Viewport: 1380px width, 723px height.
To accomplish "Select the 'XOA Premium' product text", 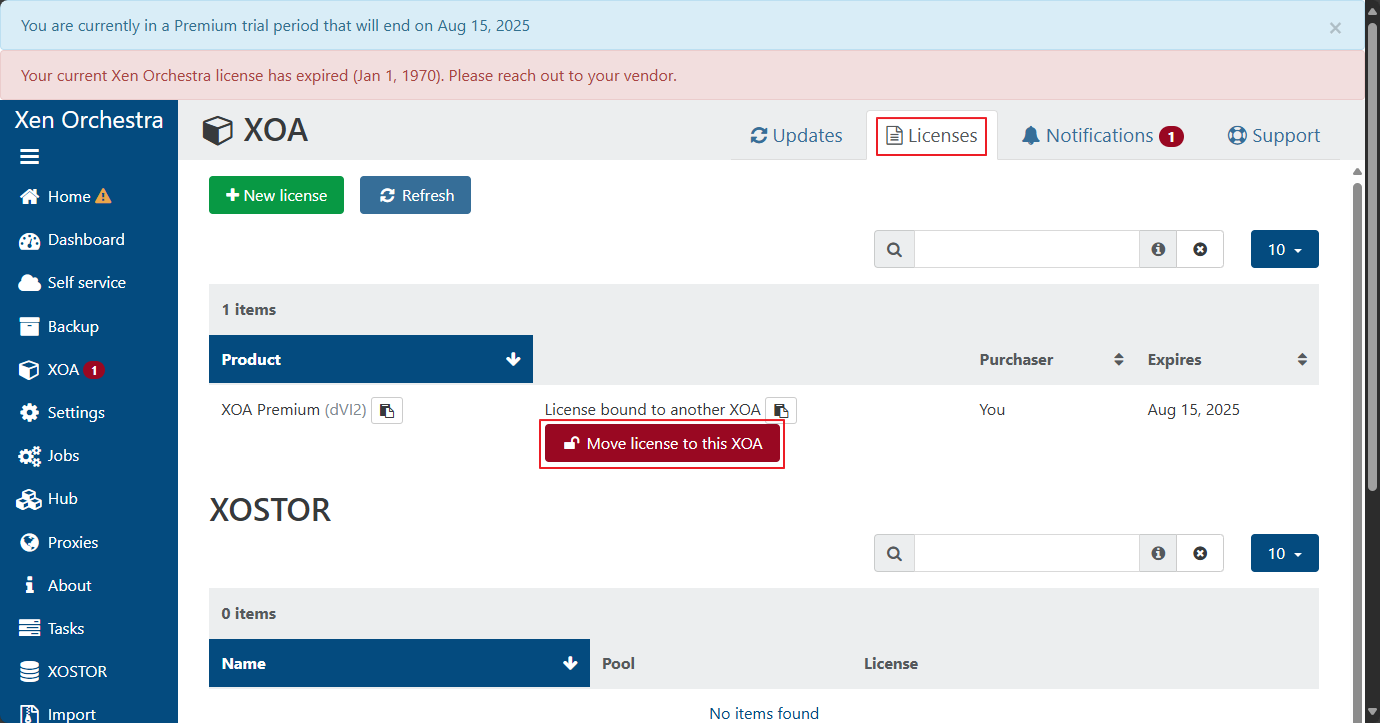I will [270, 409].
